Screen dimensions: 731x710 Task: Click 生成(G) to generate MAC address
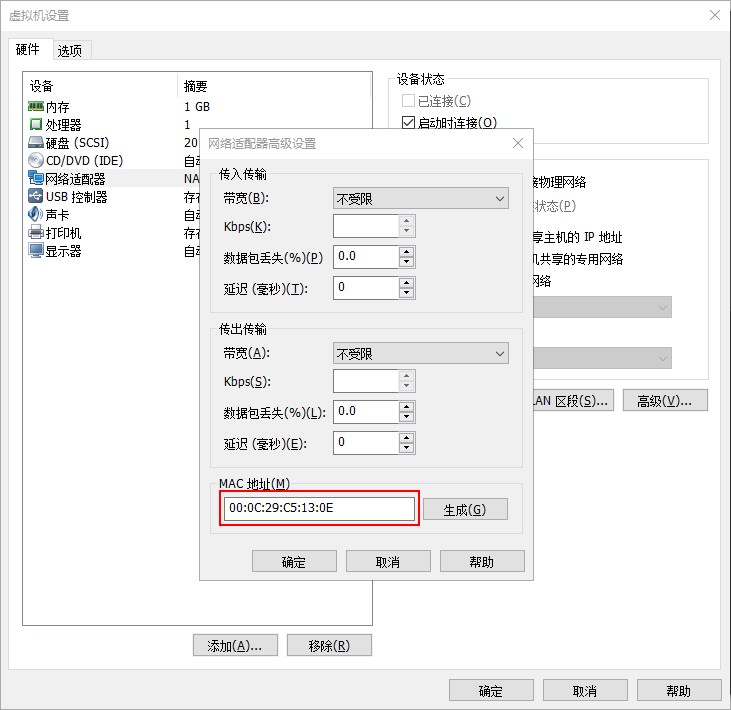click(465, 509)
